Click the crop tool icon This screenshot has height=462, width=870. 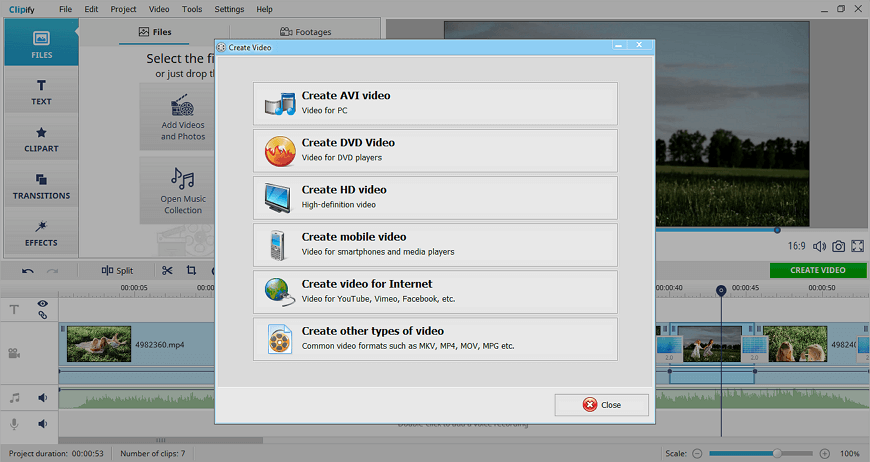click(x=191, y=270)
